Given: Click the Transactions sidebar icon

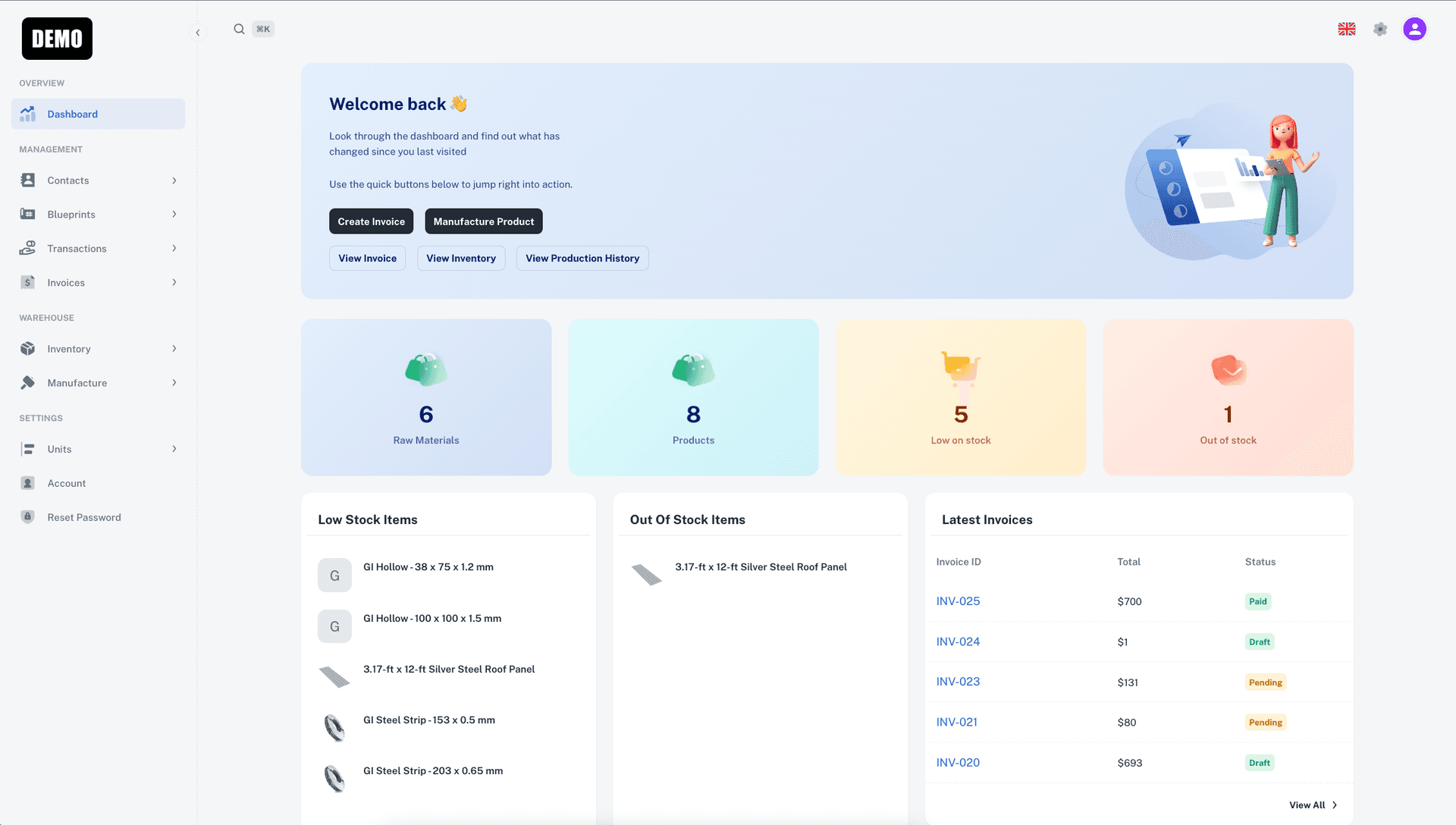Looking at the screenshot, I should [x=28, y=248].
